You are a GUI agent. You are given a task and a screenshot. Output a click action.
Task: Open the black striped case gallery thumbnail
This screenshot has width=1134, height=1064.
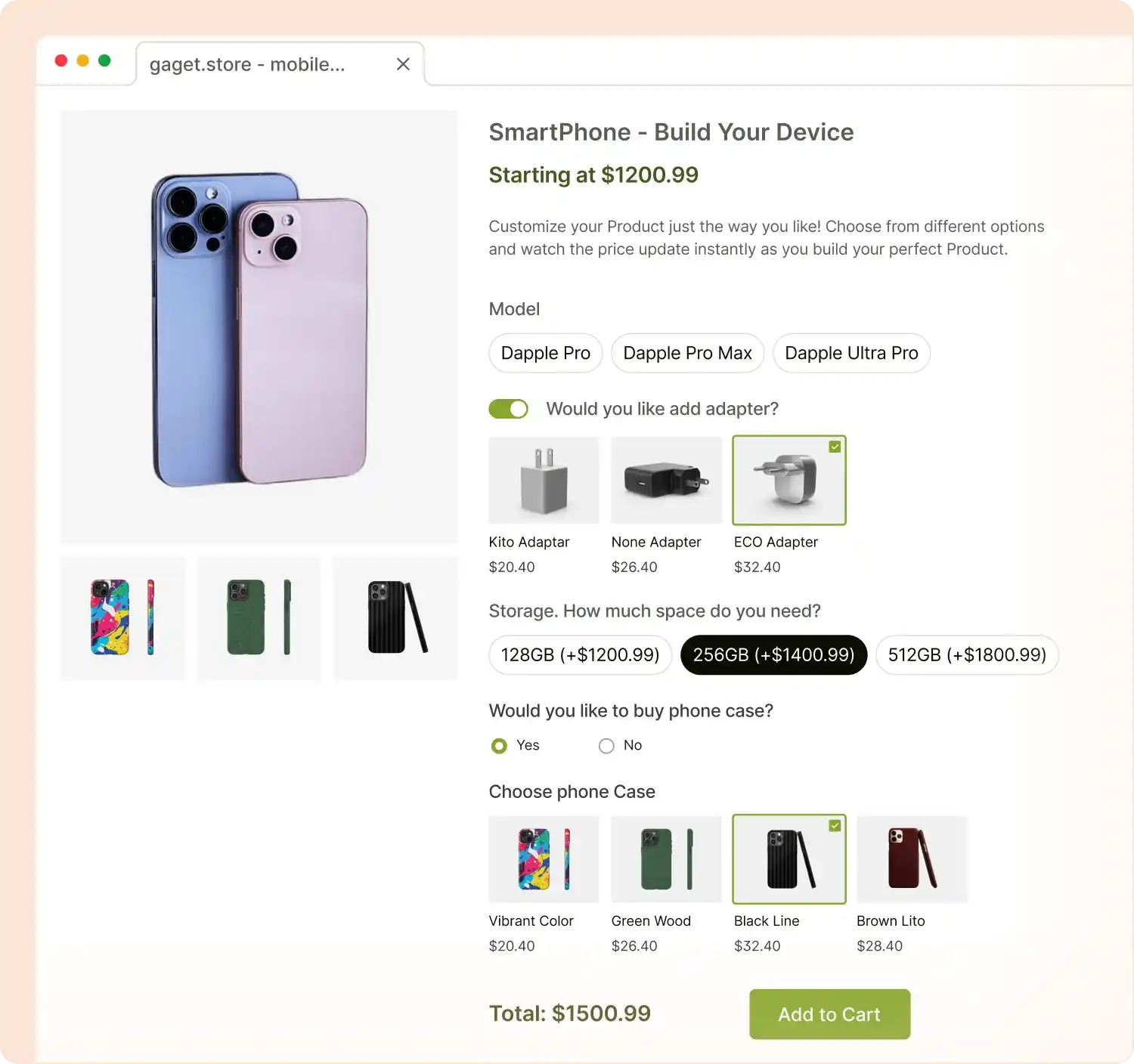click(395, 618)
